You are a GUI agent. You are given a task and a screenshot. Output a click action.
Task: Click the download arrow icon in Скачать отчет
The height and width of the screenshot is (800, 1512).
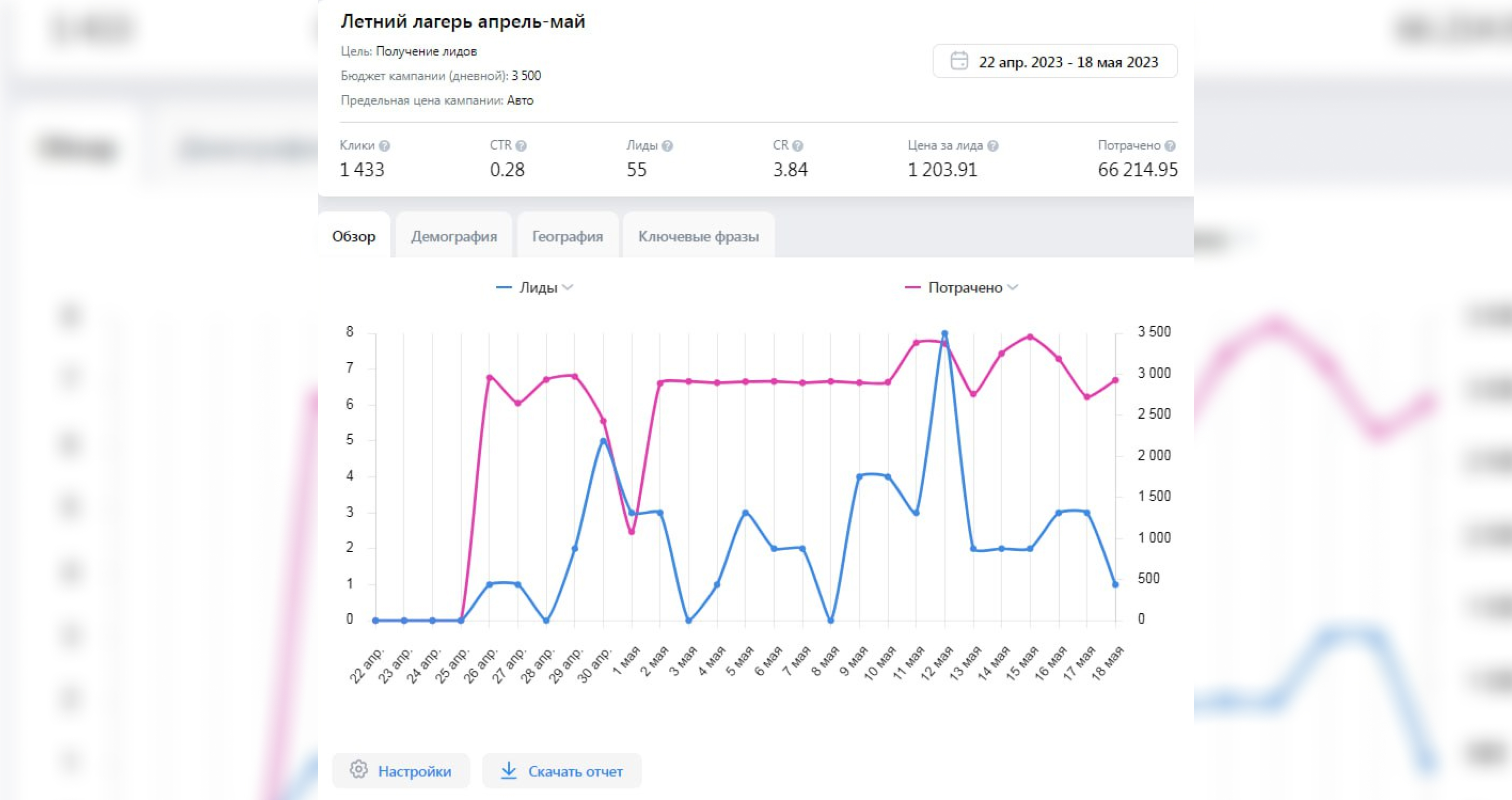[508, 770]
